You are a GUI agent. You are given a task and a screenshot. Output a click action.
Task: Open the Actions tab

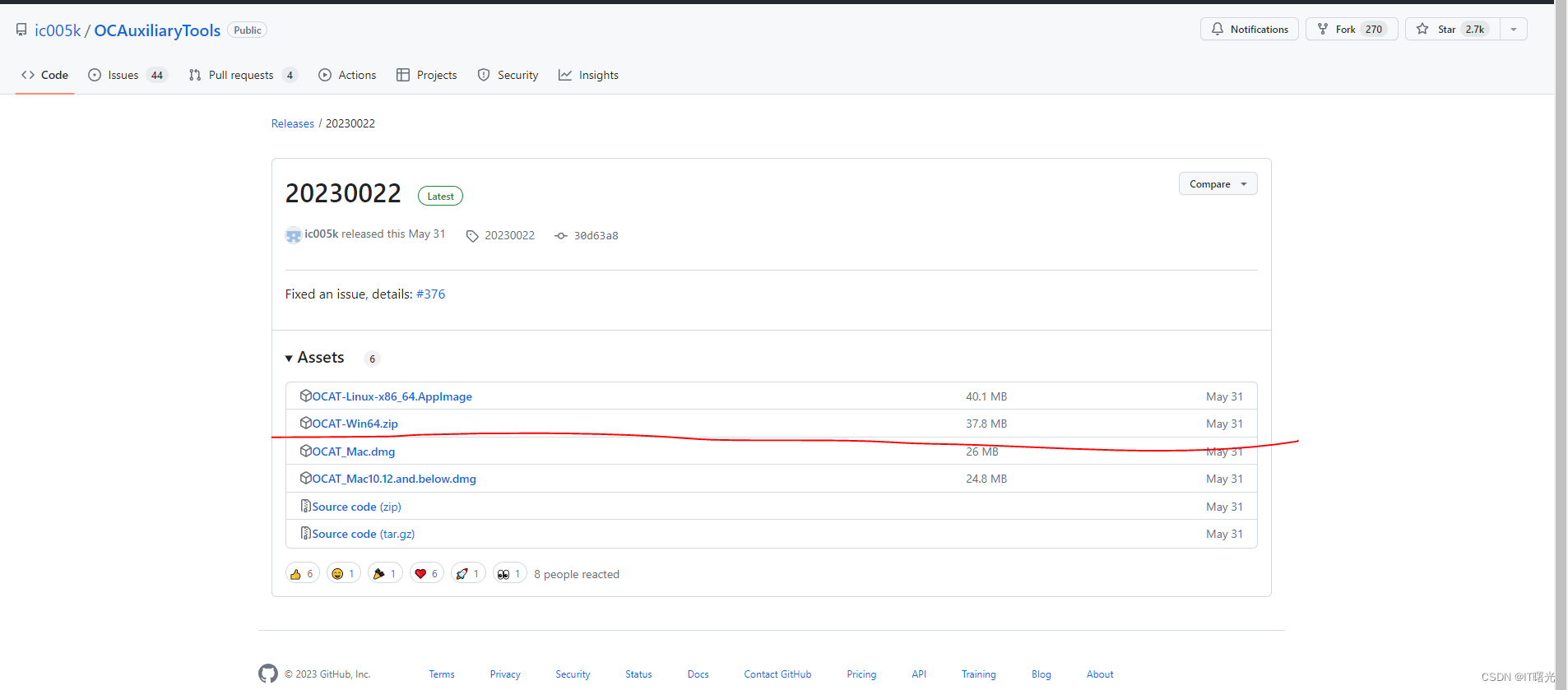tap(347, 75)
